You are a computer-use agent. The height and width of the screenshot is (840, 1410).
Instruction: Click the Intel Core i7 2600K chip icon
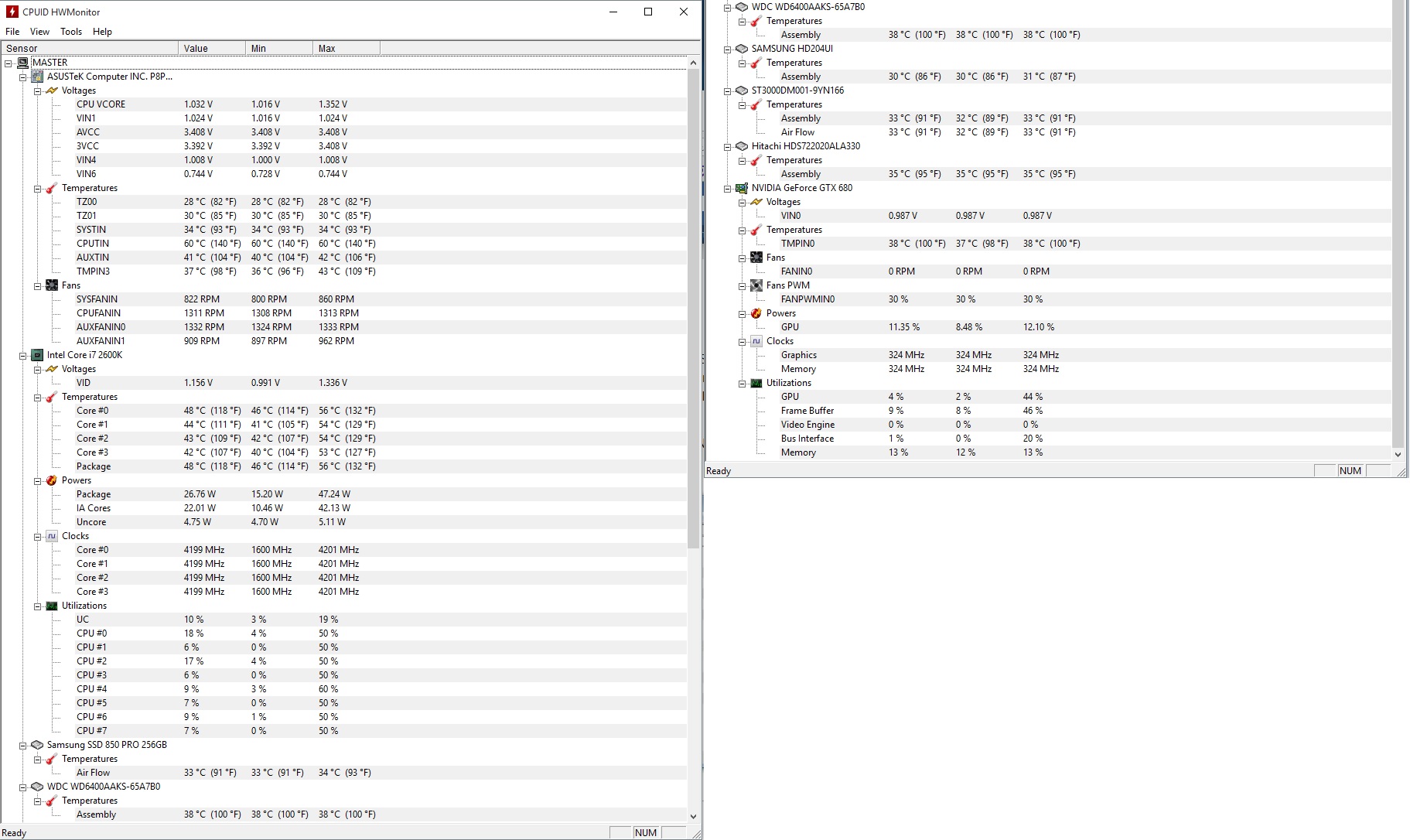(37, 355)
